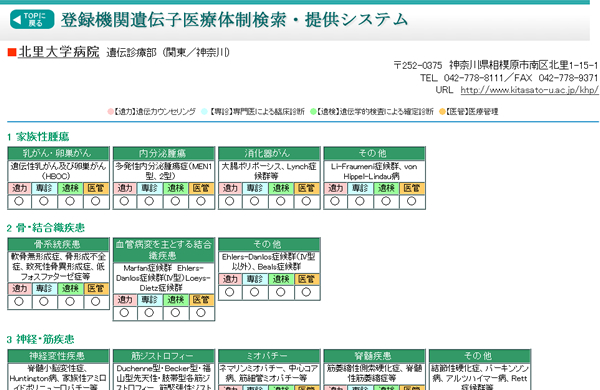Click the 医管 circle under 内分泌腫瘍
600x390 pixels.
tap(201, 201)
